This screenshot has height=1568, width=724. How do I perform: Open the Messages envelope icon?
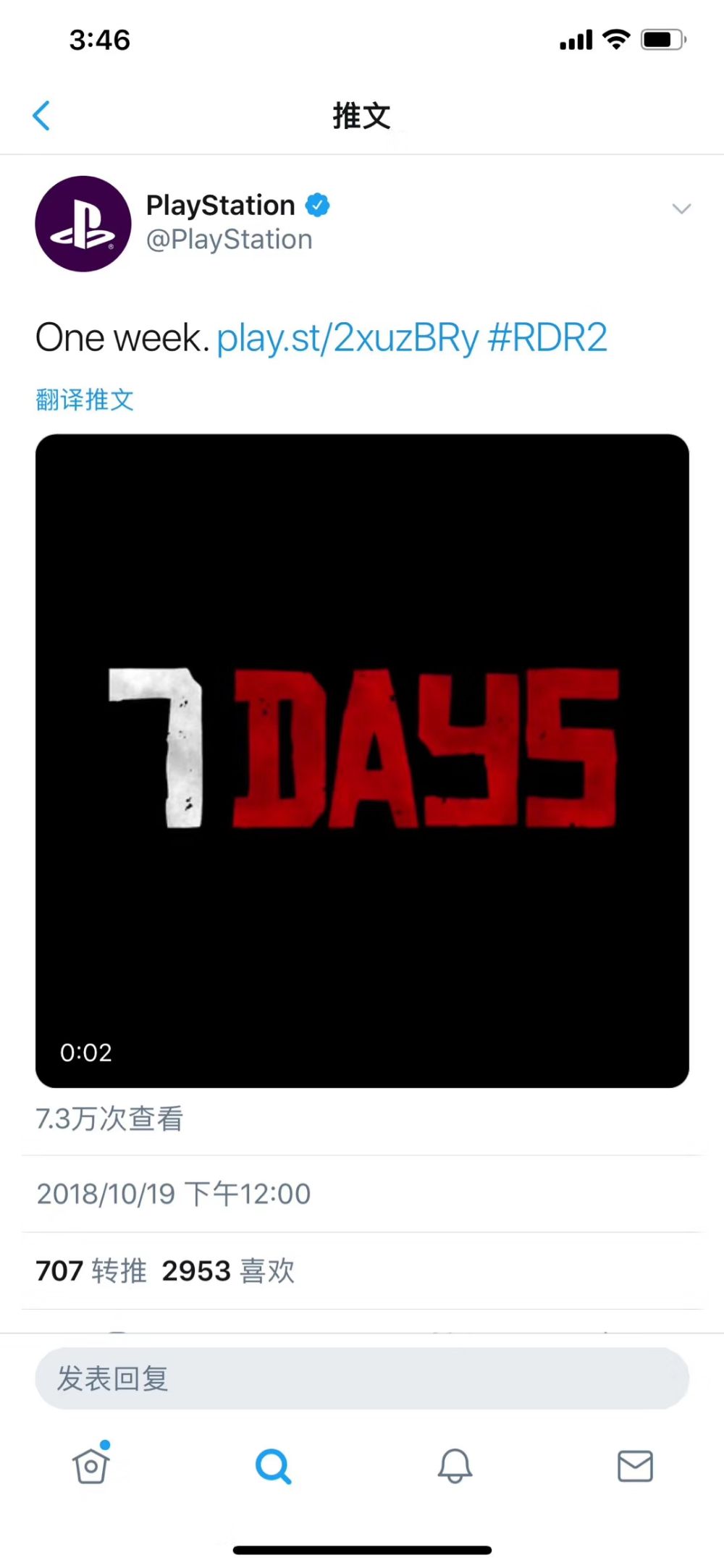click(x=635, y=1466)
